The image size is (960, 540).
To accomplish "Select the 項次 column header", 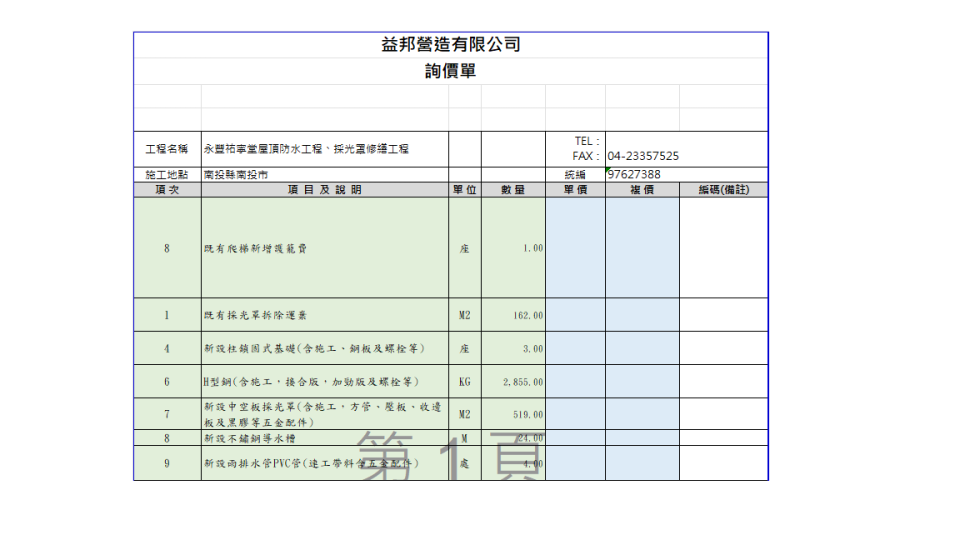I will pos(167,190).
